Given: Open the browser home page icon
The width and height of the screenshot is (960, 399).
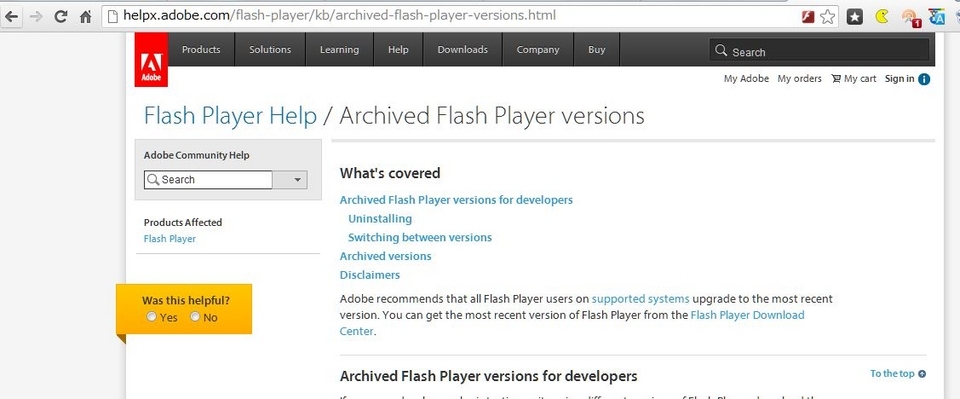Looking at the screenshot, I should coord(86,17).
